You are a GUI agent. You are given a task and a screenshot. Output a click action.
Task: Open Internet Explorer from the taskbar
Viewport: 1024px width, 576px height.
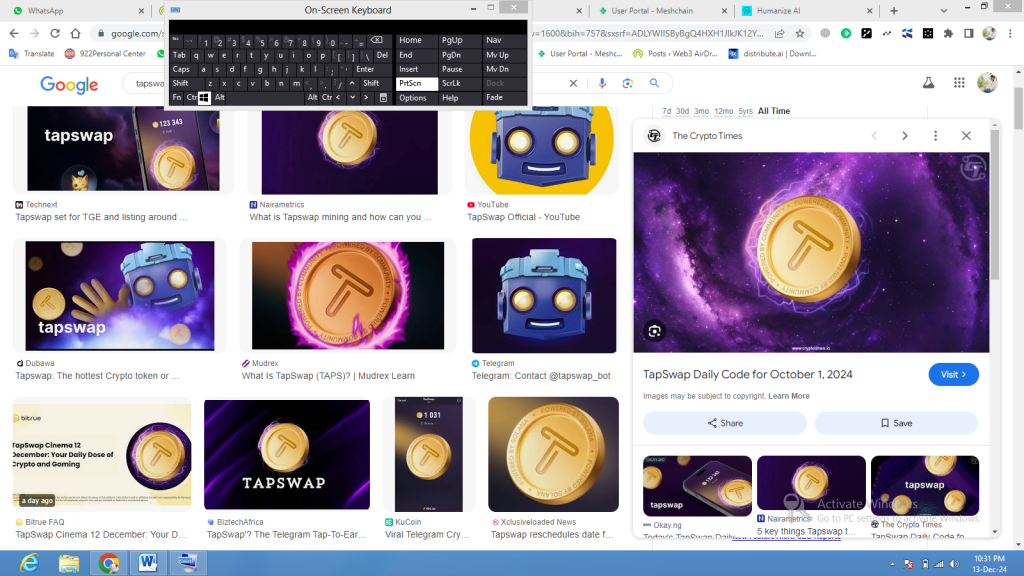(29, 563)
